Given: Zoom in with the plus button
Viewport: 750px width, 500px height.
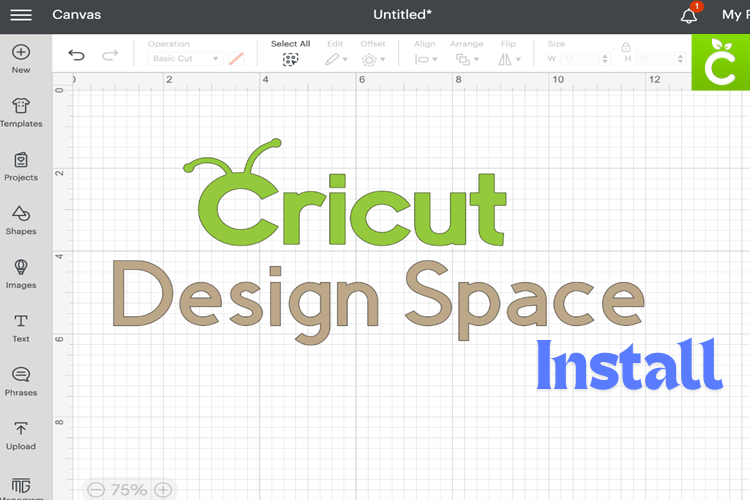Looking at the screenshot, I should tap(164, 490).
